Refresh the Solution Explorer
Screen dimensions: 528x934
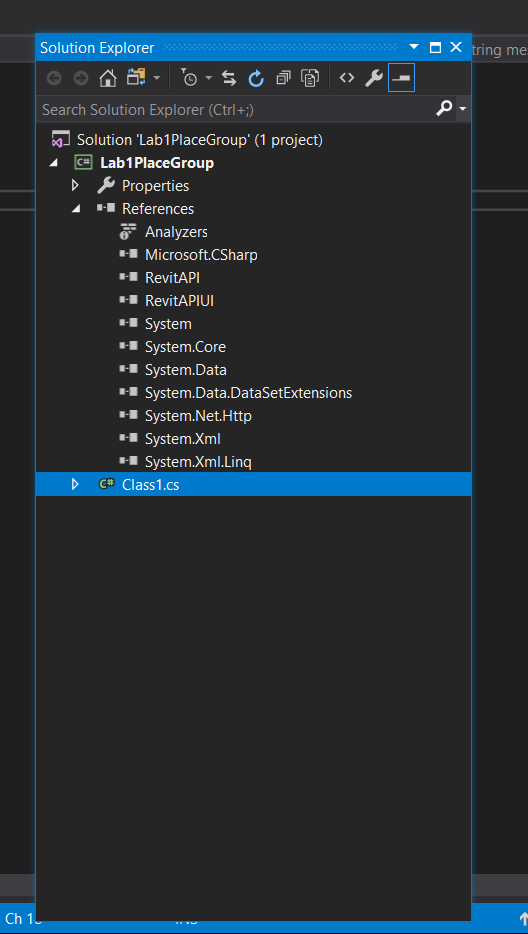tap(256, 78)
